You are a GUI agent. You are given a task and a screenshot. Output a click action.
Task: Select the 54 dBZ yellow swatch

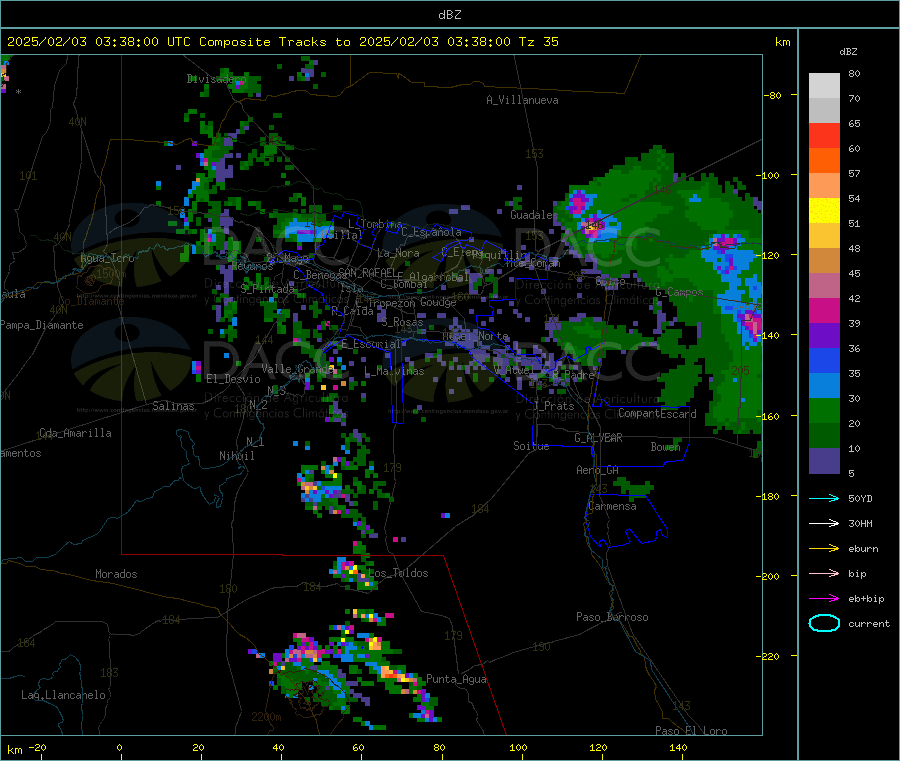click(x=824, y=211)
